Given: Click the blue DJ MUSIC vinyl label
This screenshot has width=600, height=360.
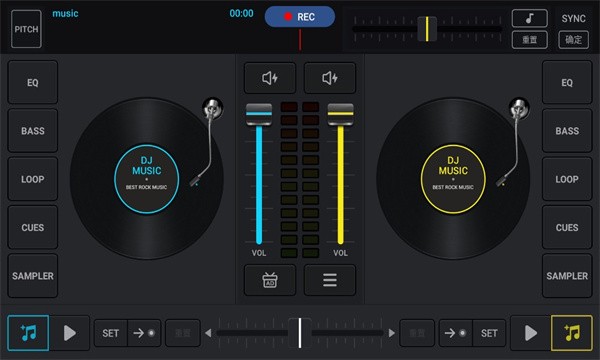Looking at the screenshot, I should 147,179.
